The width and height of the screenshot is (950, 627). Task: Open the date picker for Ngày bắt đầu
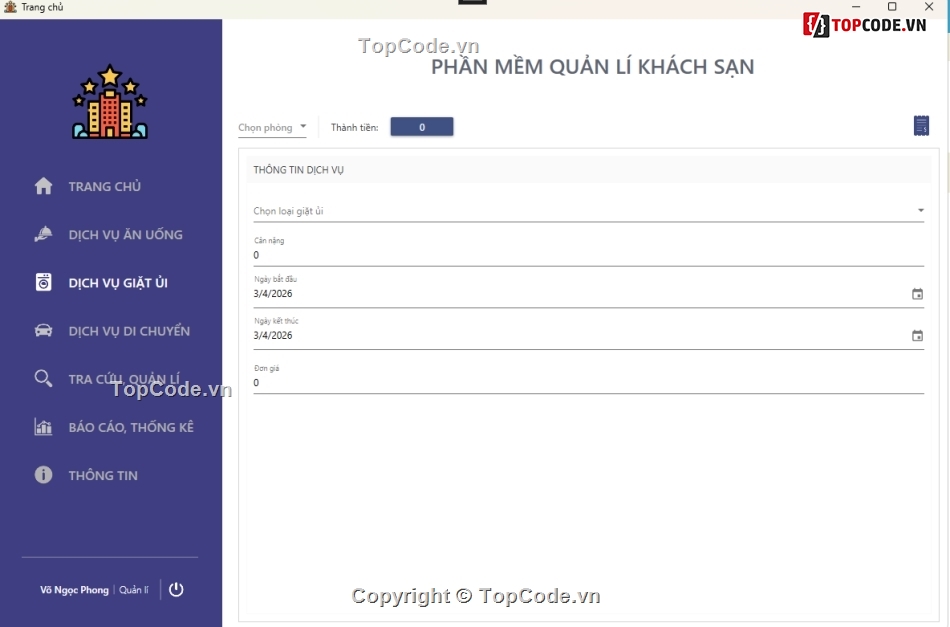pyautogui.click(x=918, y=295)
